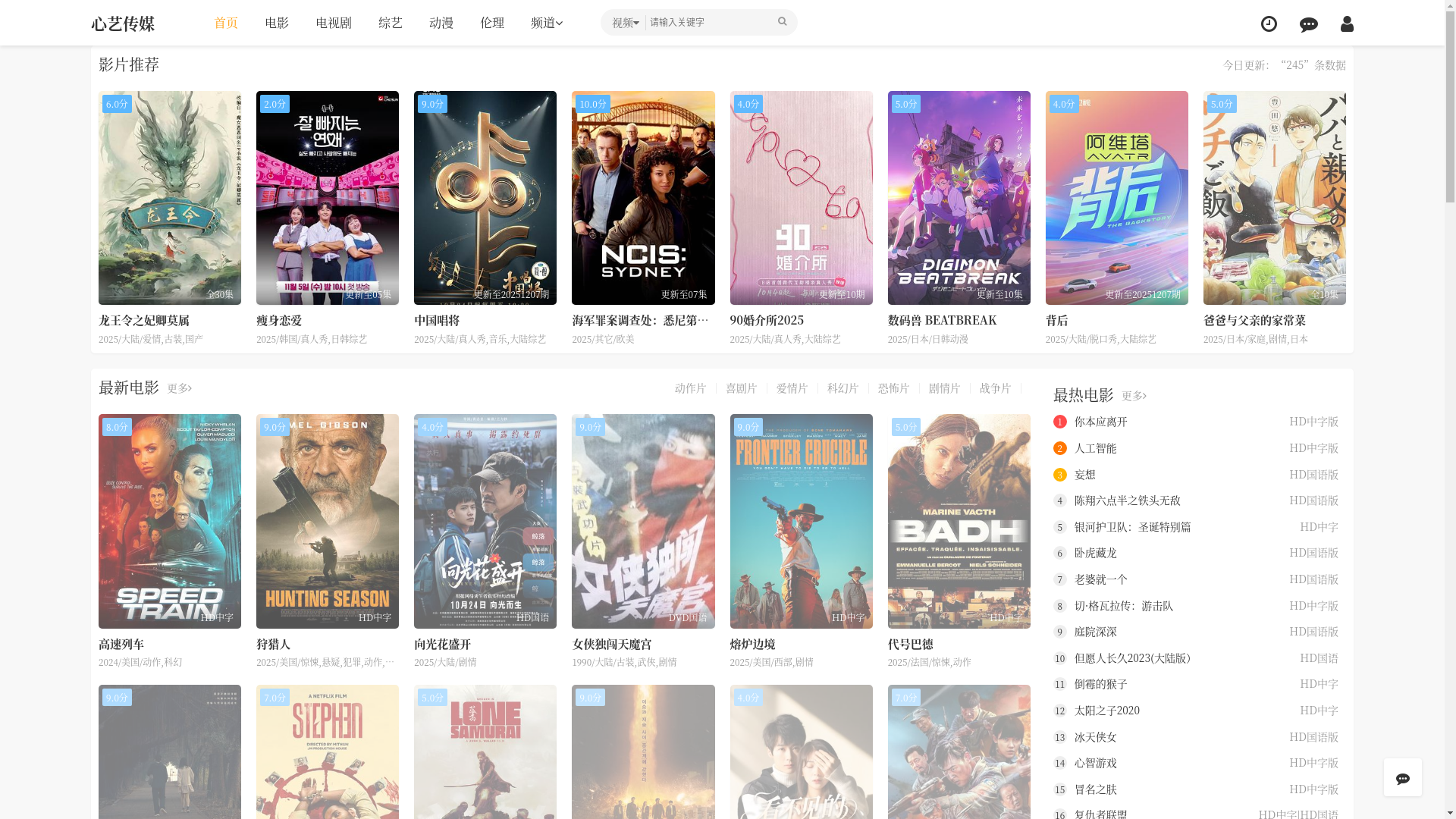
Task: Go to the 电影 nav tab
Action: [x=277, y=23]
